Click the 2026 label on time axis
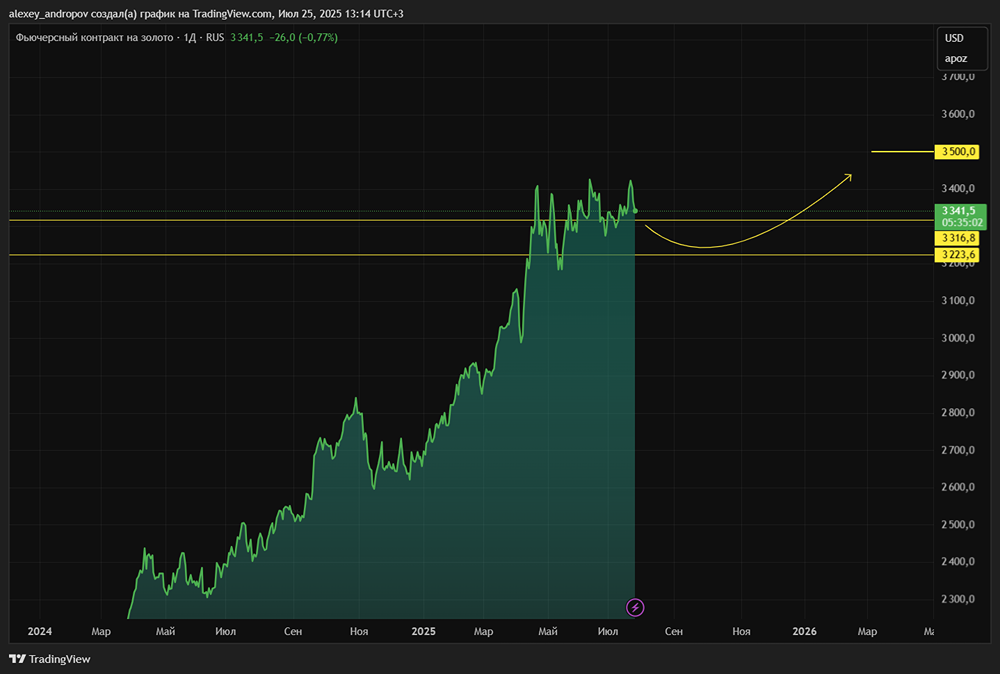The width and height of the screenshot is (1000, 674). point(805,631)
